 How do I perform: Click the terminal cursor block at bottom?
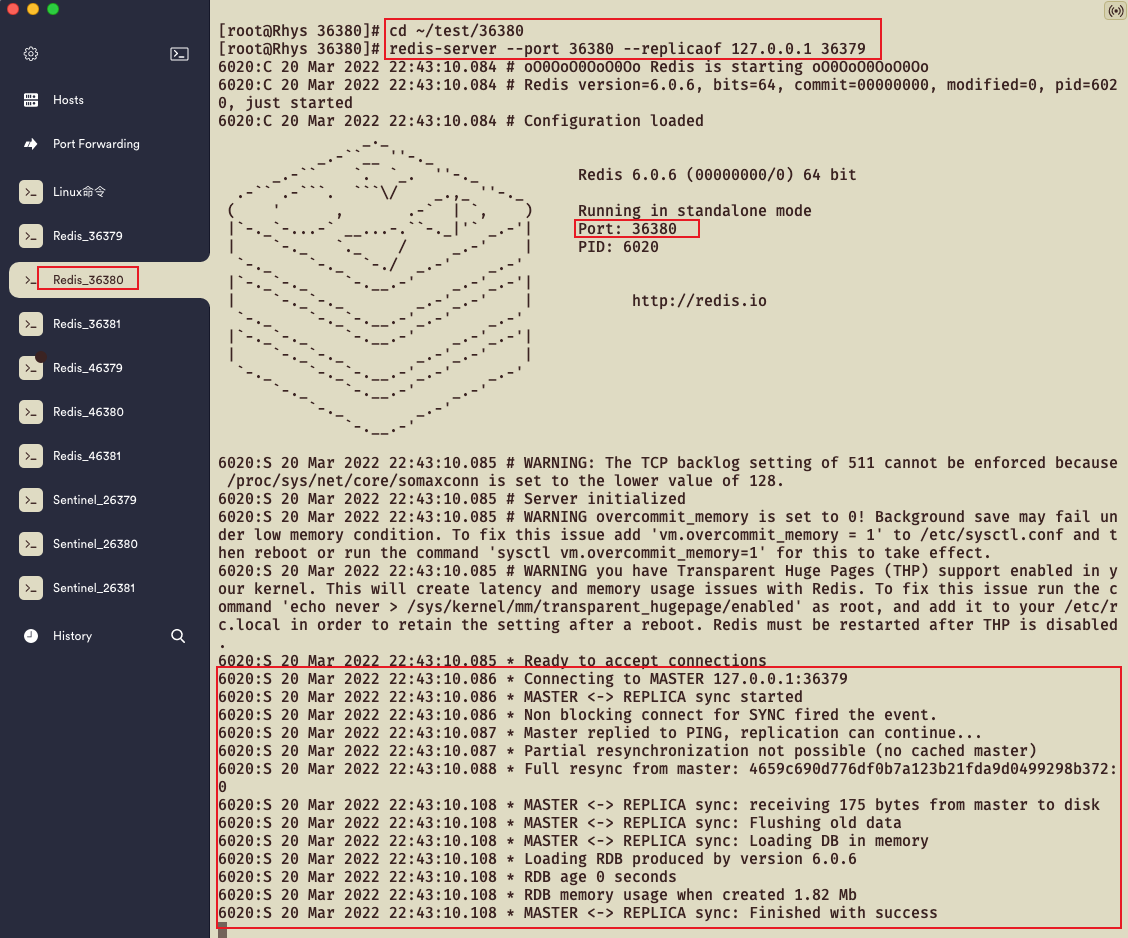(x=222, y=931)
